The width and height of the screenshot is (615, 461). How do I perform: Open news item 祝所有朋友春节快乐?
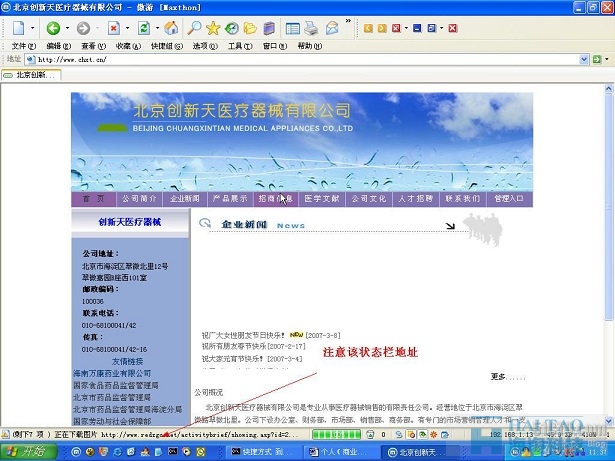[x=234, y=346]
